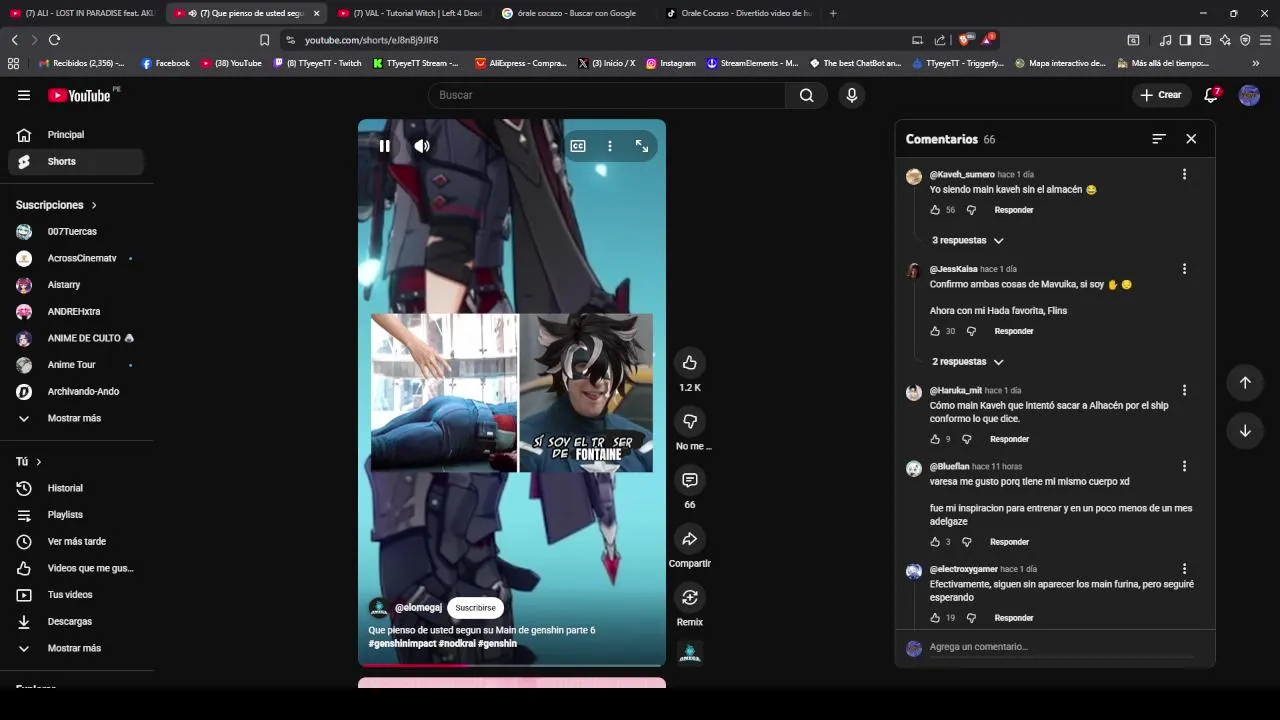This screenshot has height=720, width=1280.
Task: Start voice search with microphone
Action: (852, 95)
